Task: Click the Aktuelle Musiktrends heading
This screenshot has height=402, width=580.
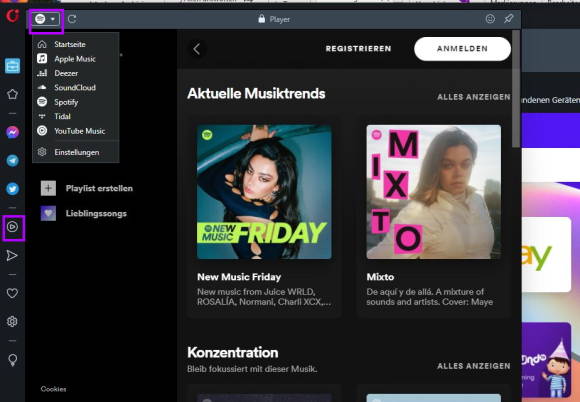Action: pos(256,94)
